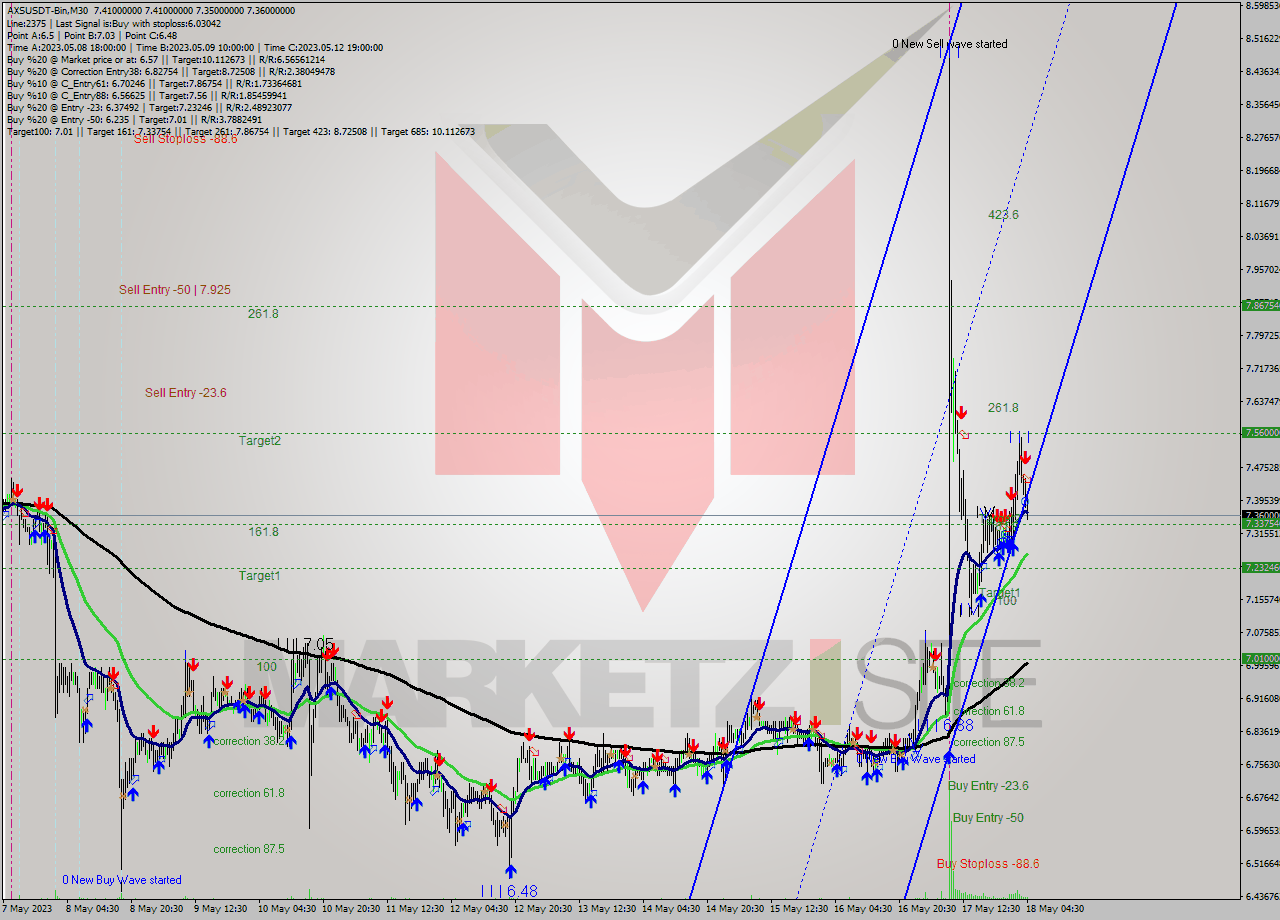Click the '14 May 20:30' time axis label
1280x920 pixels.
coord(735,909)
